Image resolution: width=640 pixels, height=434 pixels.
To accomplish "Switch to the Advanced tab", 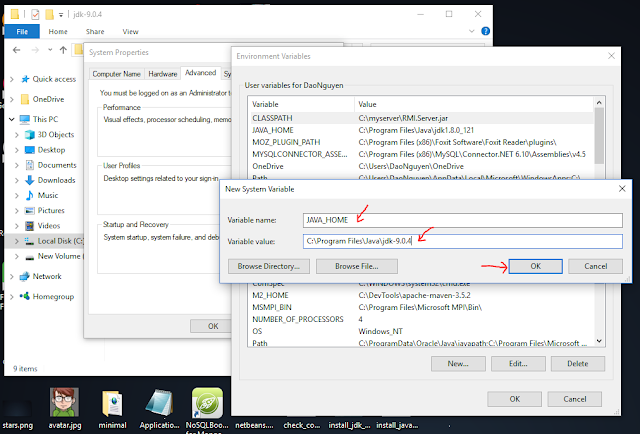I will [x=200, y=73].
